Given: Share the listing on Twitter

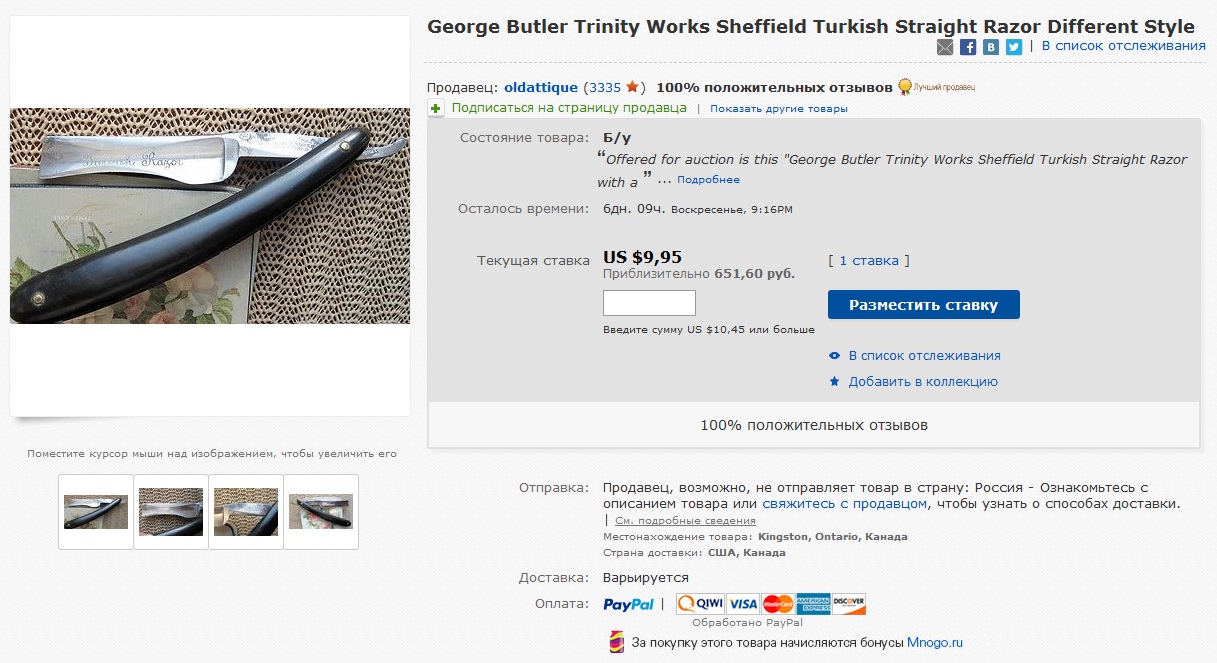Looking at the screenshot, I should coord(1014,47).
